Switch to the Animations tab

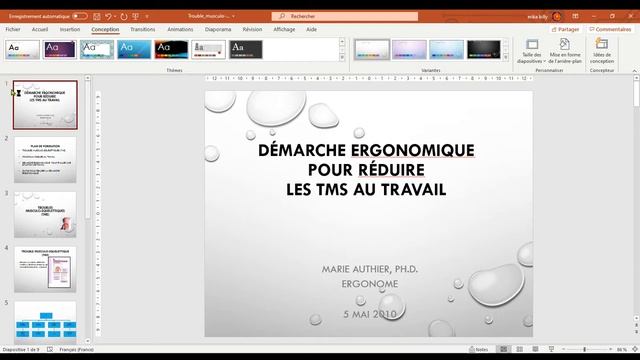[180, 29]
